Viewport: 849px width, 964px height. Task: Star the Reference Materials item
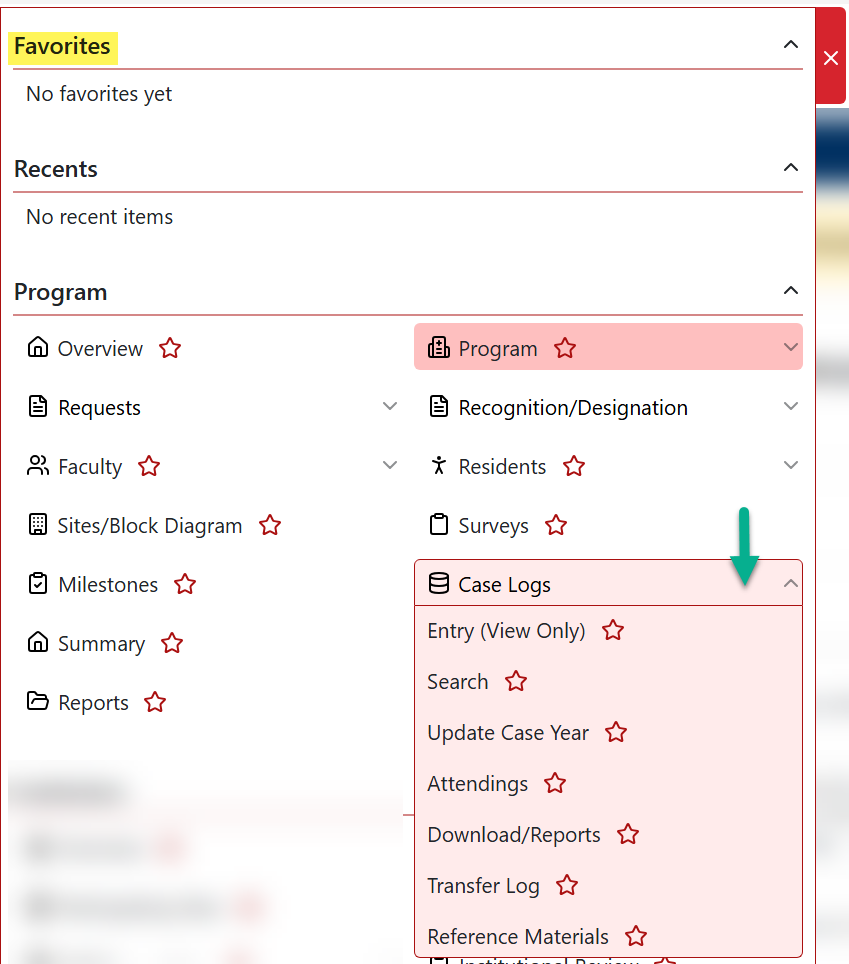[636, 936]
